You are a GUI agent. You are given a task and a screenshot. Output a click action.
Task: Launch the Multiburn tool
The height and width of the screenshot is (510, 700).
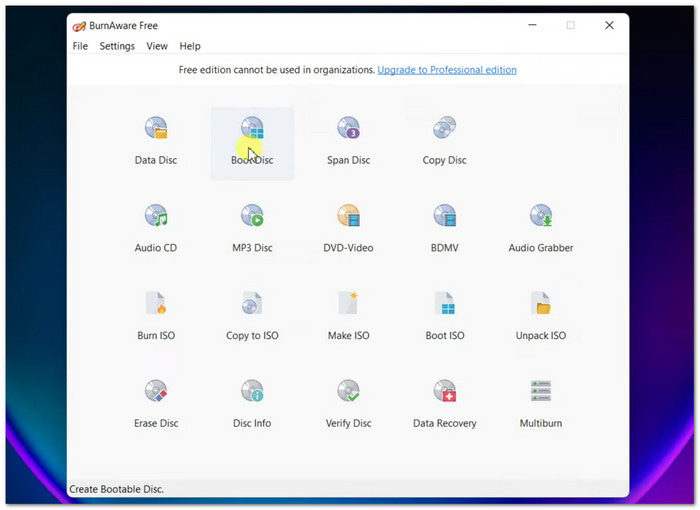tap(541, 405)
